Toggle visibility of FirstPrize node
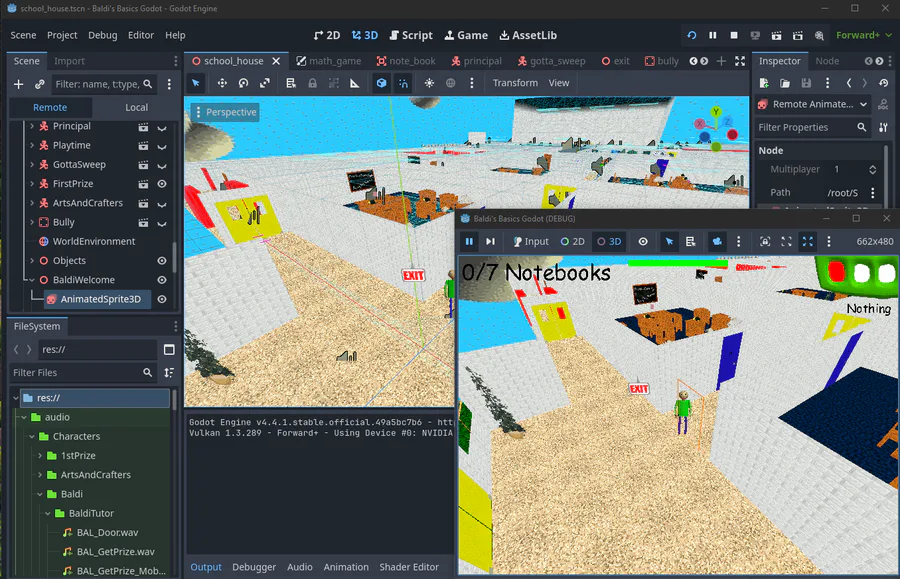Image resolution: width=900 pixels, height=579 pixels. pyautogui.click(x=162, y=184)
